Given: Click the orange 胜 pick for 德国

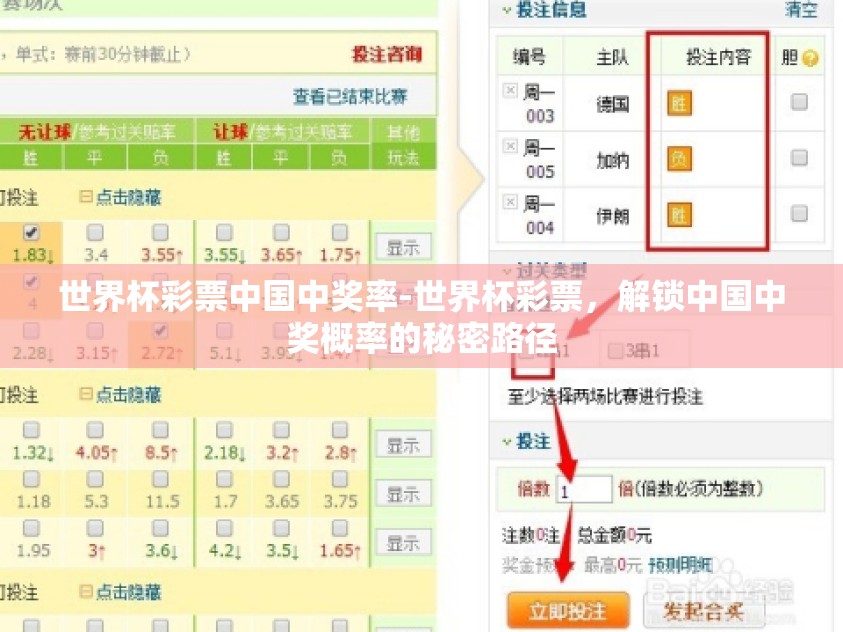Looking at the screenshot, I should click(x=679, y=103).
